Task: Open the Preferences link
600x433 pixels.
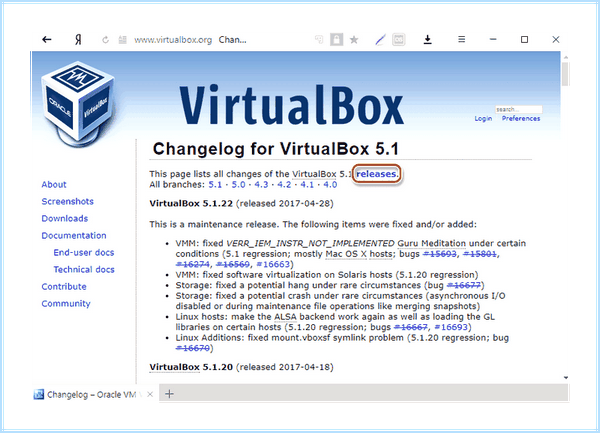Action: 521,119
